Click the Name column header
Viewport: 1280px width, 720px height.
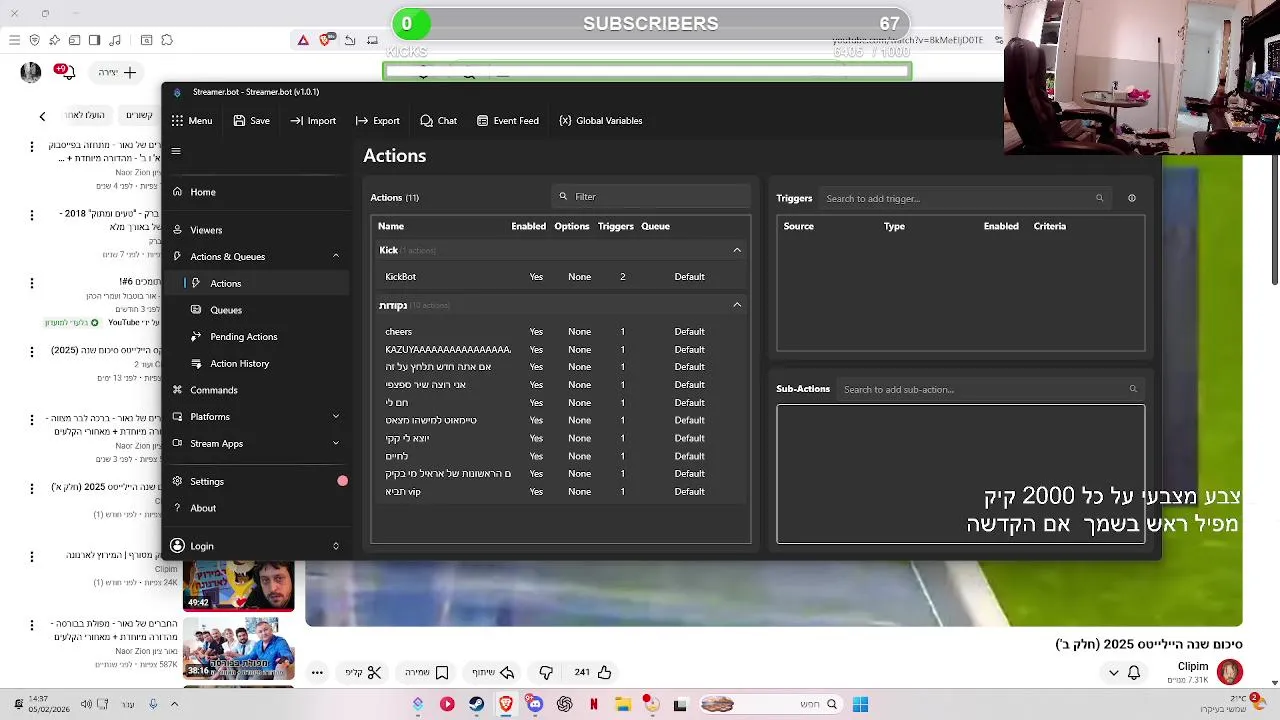coord(391,226)
